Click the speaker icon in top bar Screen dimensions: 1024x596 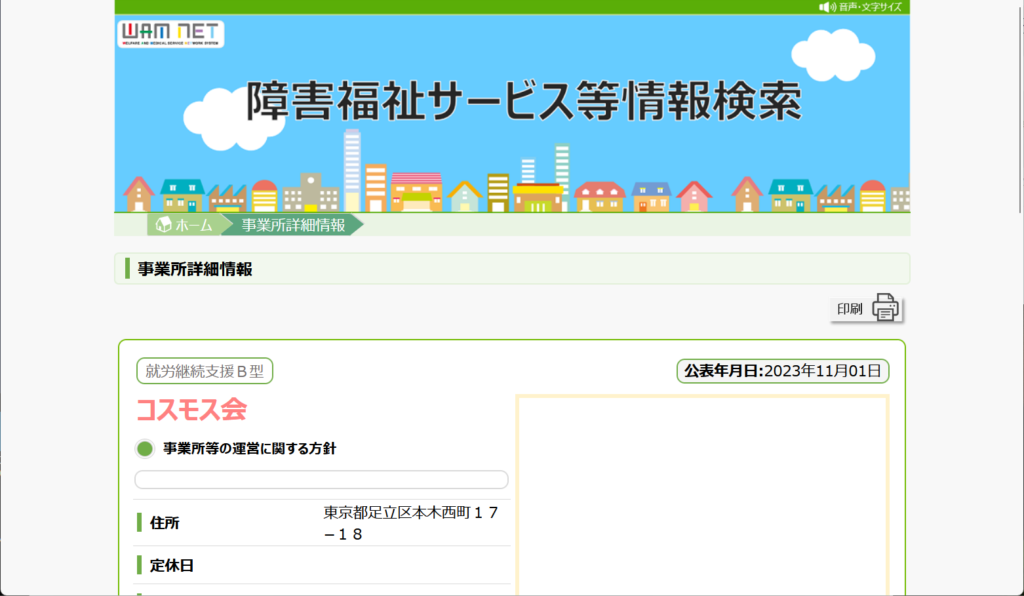pyautogui.click(x=826, y=7)
